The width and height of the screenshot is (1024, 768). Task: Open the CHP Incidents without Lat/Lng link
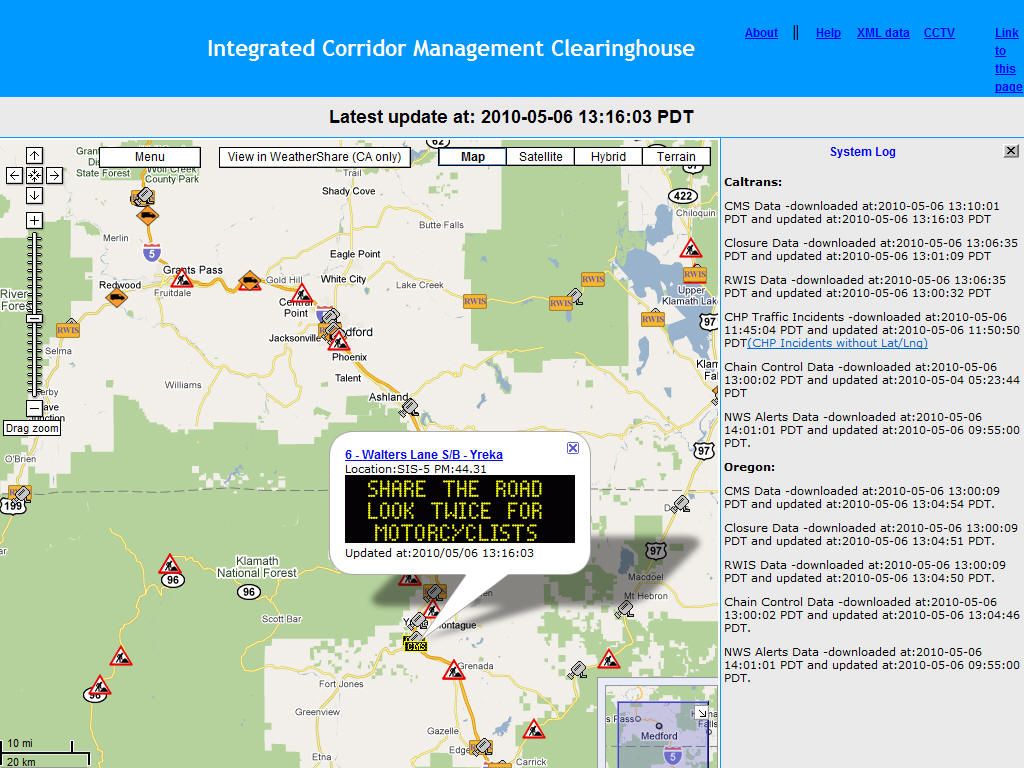(837, 343)
